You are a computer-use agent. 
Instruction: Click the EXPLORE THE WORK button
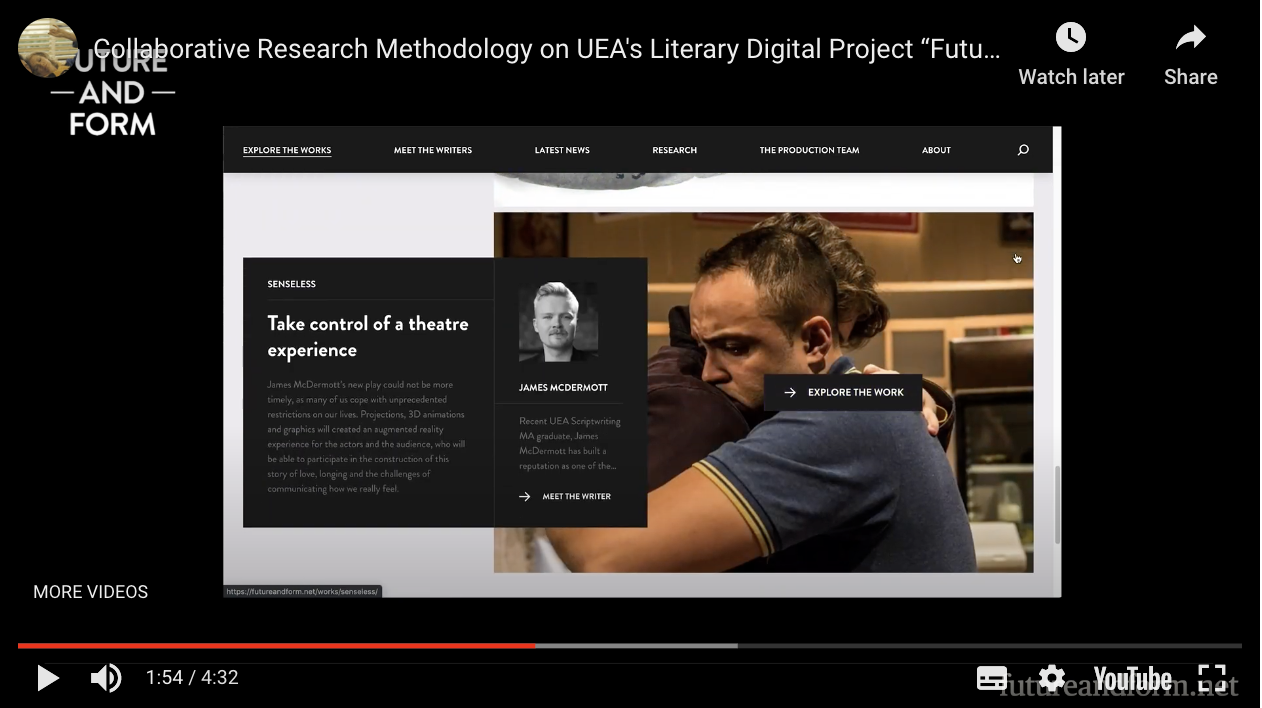pos(843,392)
